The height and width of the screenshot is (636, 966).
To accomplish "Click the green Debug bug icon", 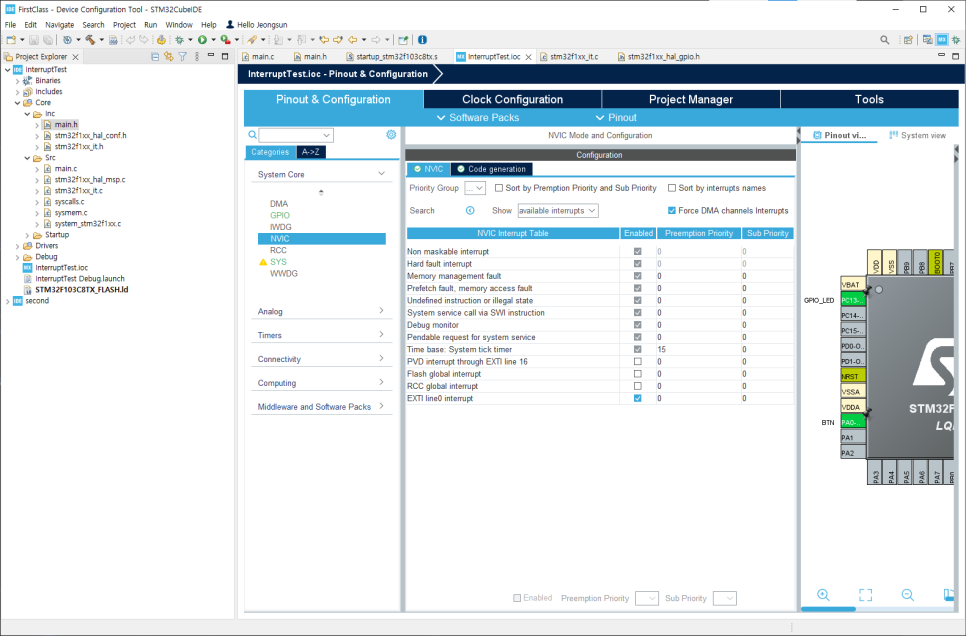I will (x=179, y=39).
